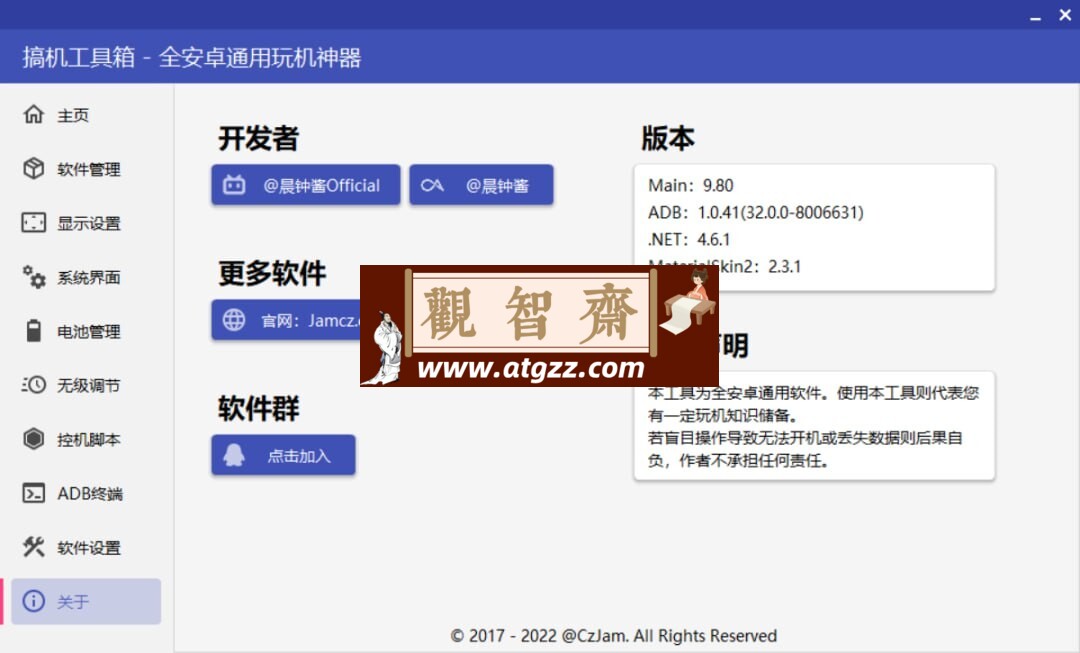Click the screen frame icon for 显示设置
This screenshot has height=653, width=1080.
point(33,222)
